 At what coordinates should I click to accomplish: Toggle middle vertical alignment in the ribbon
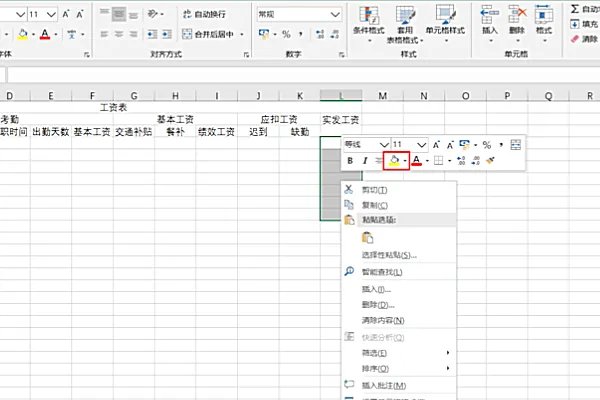119,14
